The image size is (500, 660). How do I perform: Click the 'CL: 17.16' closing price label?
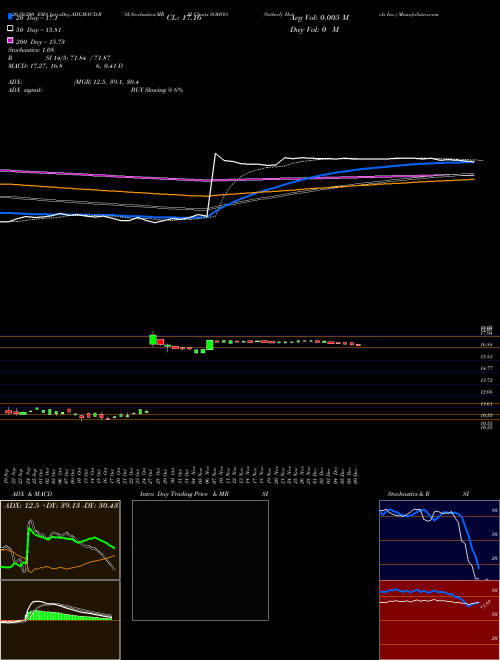click(x=184, y=18)
